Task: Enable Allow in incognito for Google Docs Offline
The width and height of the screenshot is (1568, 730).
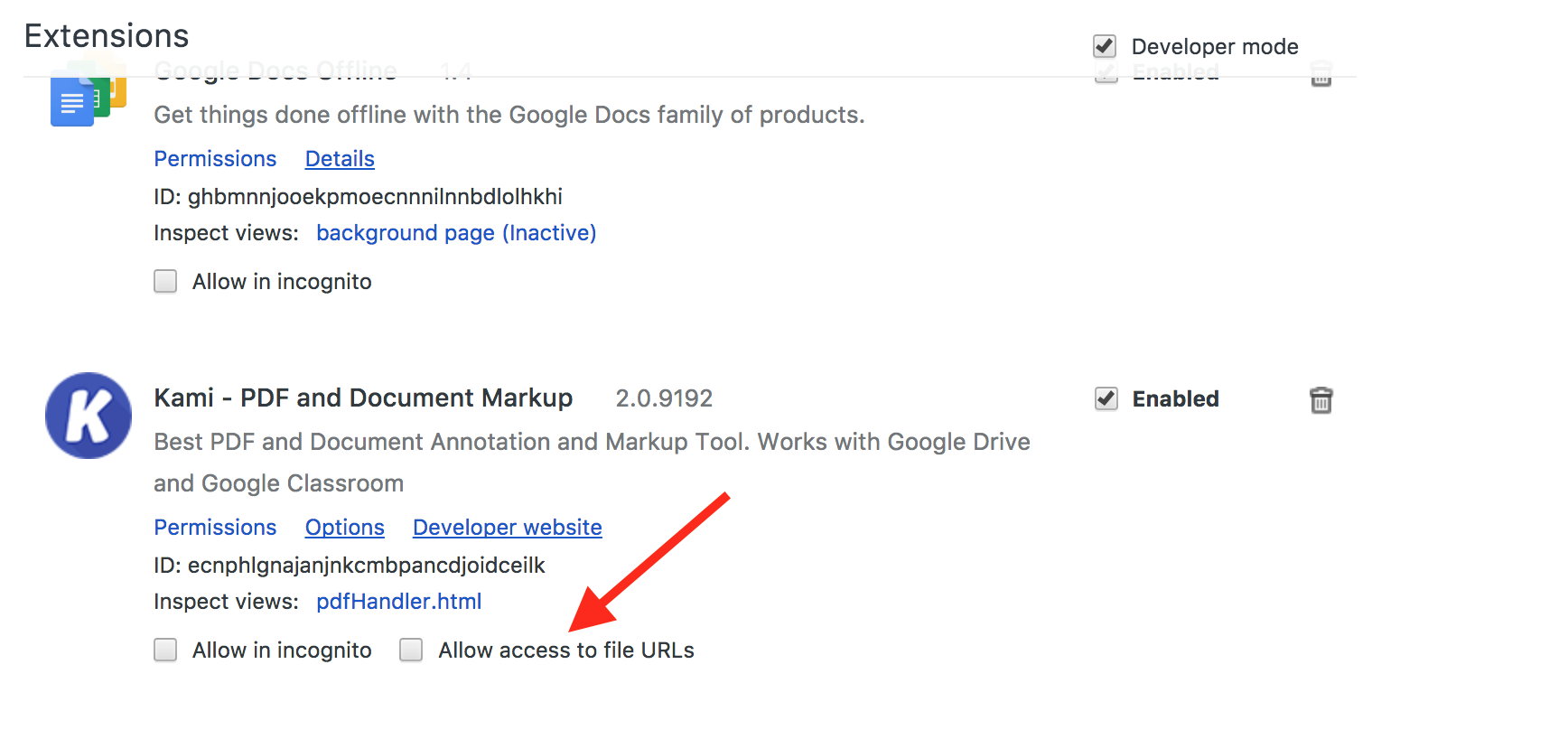Action: (x=165, y=281)
